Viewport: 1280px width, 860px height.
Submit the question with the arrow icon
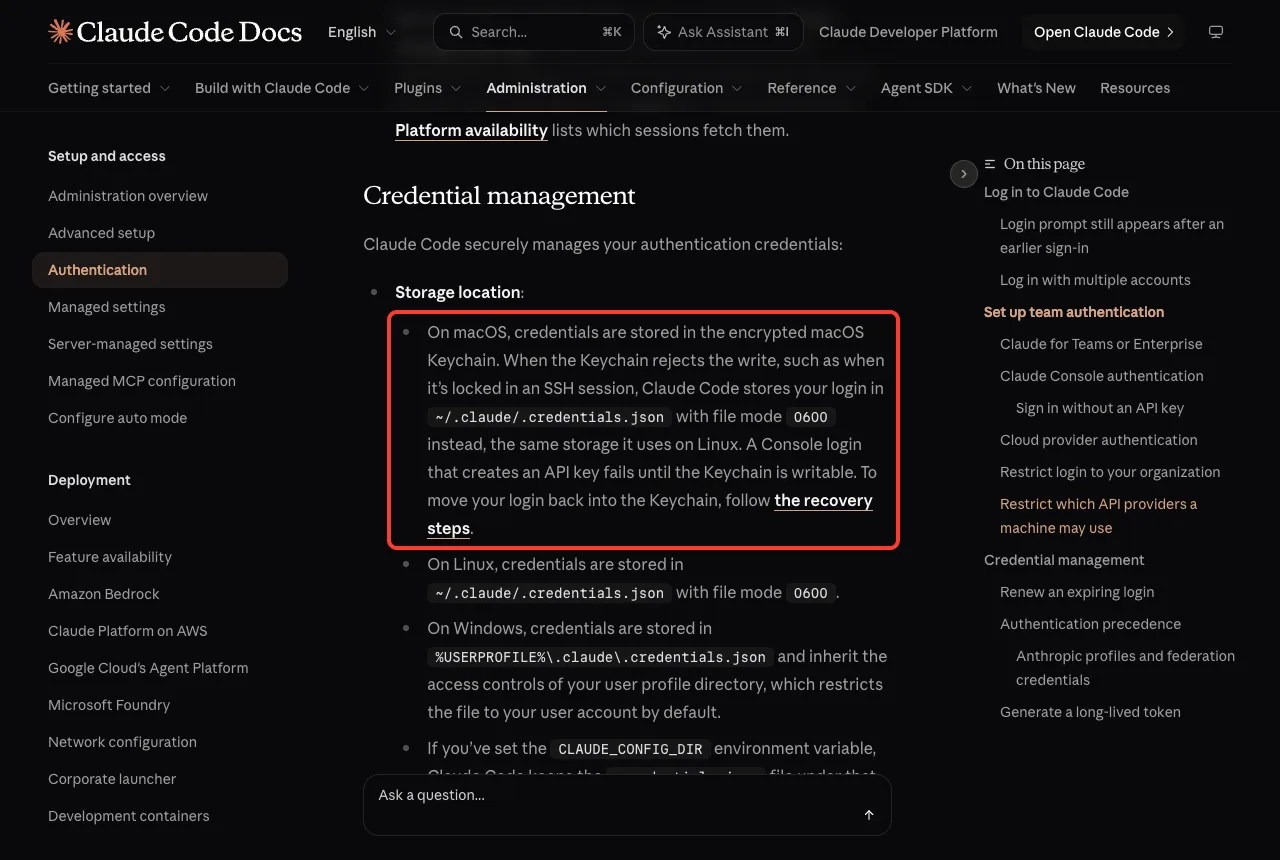(x=869, y=815)
